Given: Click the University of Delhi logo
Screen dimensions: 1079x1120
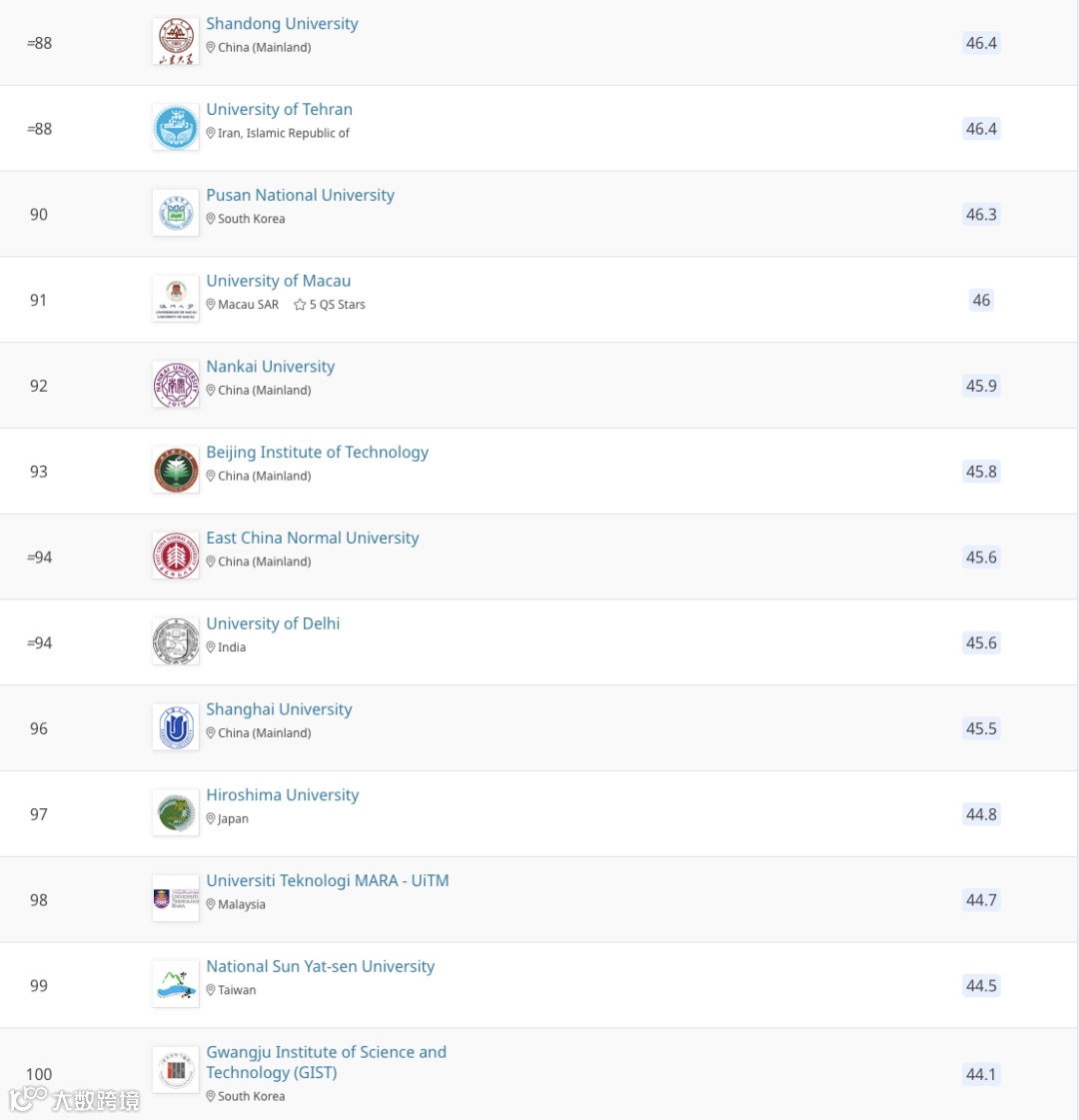Looking at the screenshot, I should pyautogui.click(x=176, y=642).
